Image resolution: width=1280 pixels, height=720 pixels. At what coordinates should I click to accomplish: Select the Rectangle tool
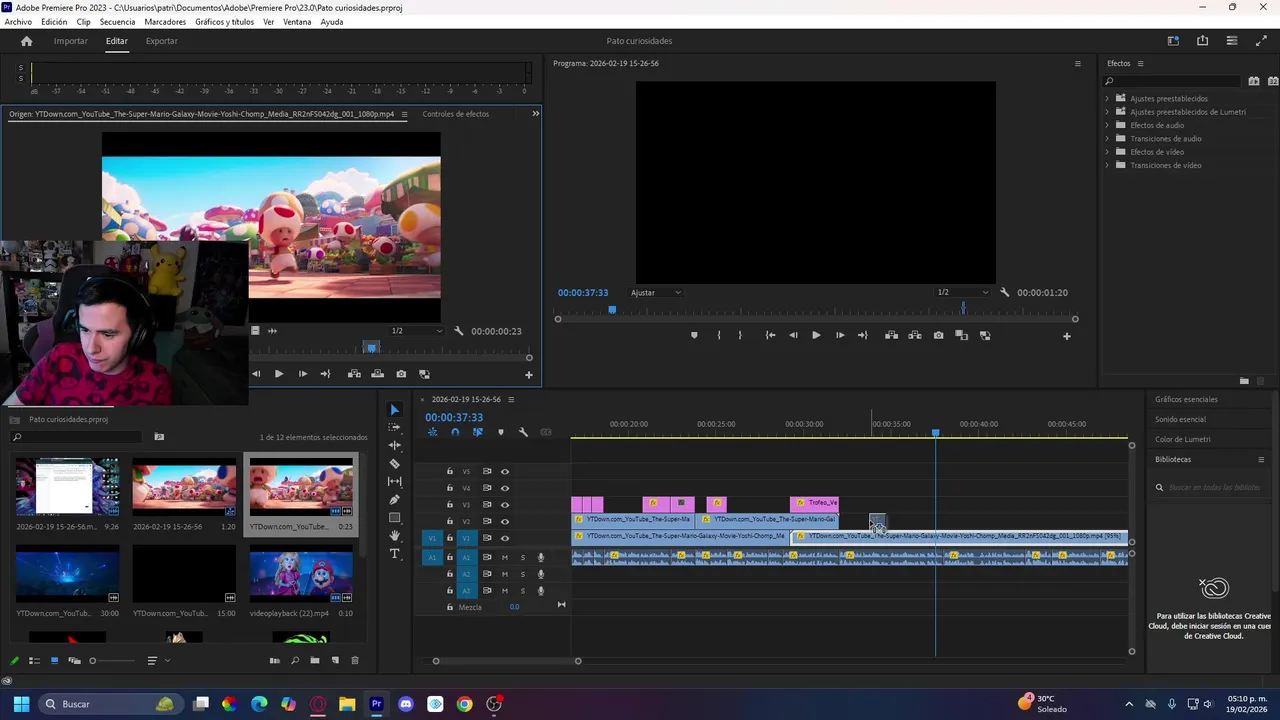click(394, 517)
